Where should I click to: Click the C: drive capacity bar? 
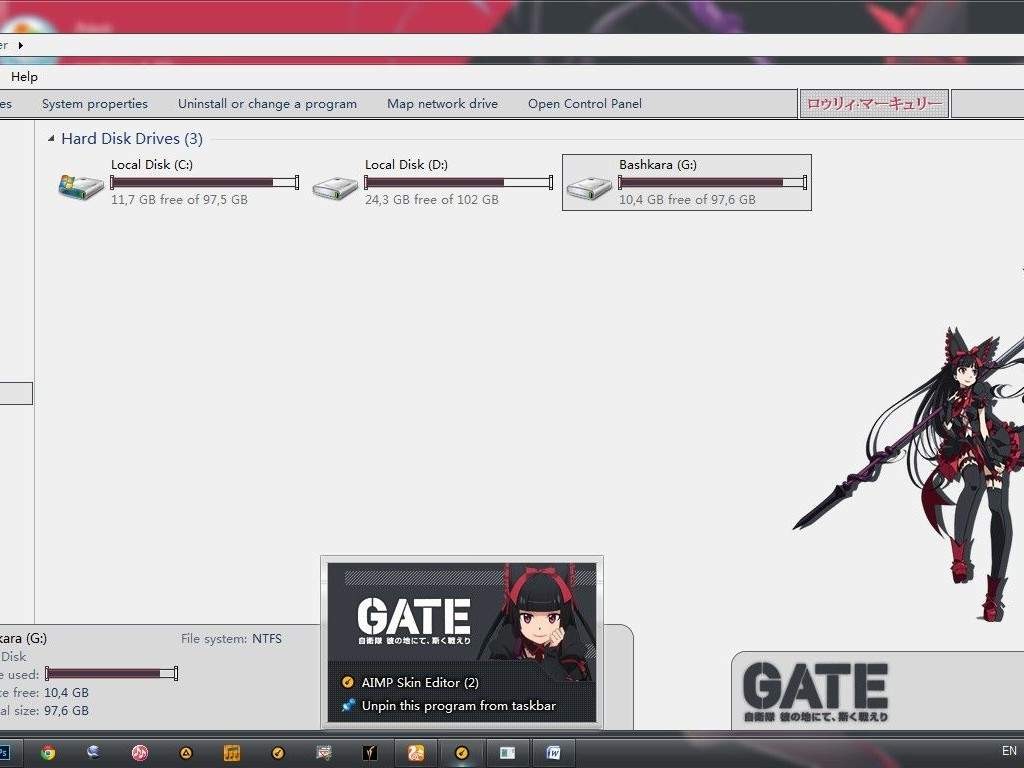(198, 182)
